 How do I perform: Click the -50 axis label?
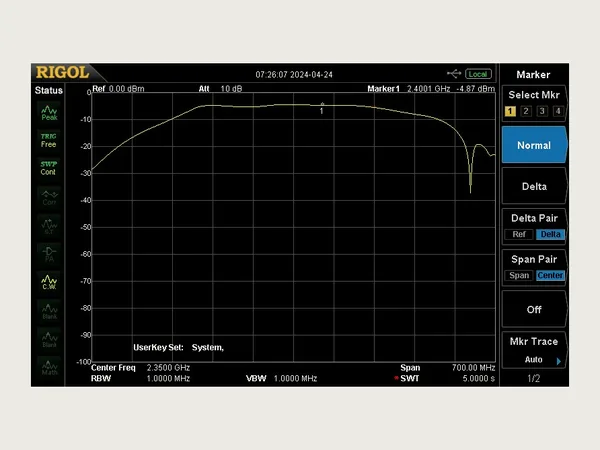click(86, 227)
